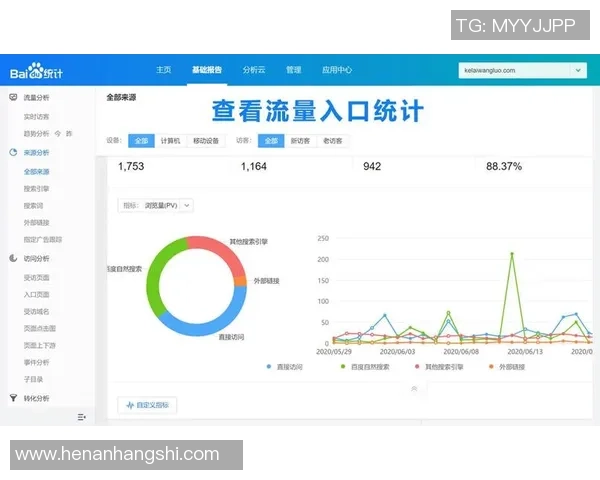Open 搜索词 in the sidebar
The image size is (600, 480).
point(33,206)
